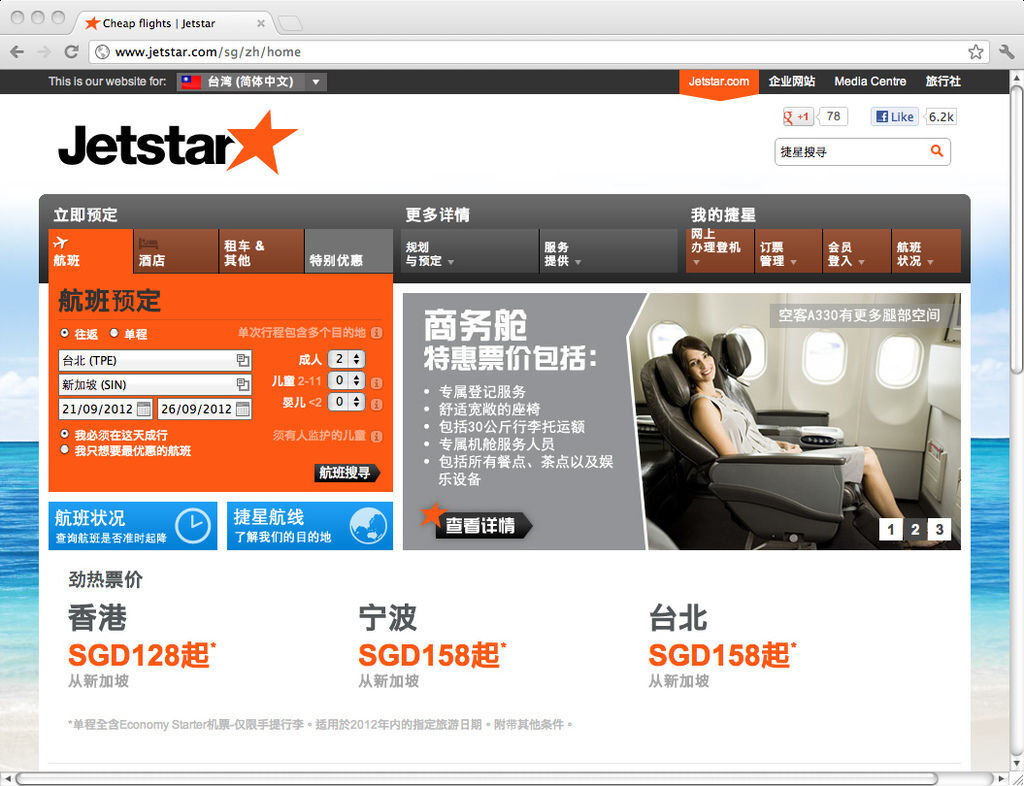
Task: Click info icon beside 须有人监护的儿童
Action: tap(377, 437)
